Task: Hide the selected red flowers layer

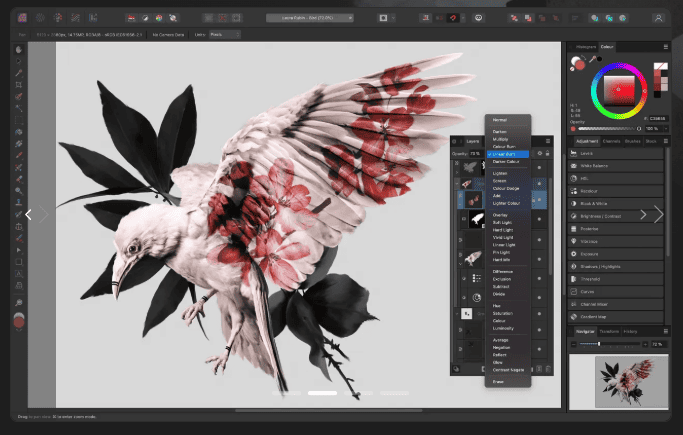Action: (539, 199)
